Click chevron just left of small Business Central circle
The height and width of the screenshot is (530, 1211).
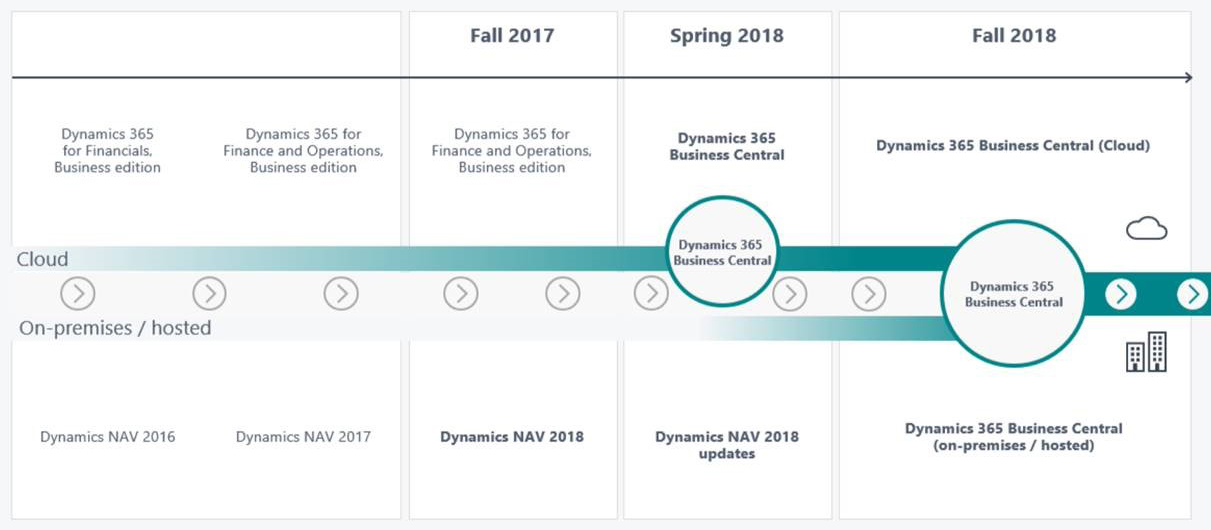click(x=651, y=294)
